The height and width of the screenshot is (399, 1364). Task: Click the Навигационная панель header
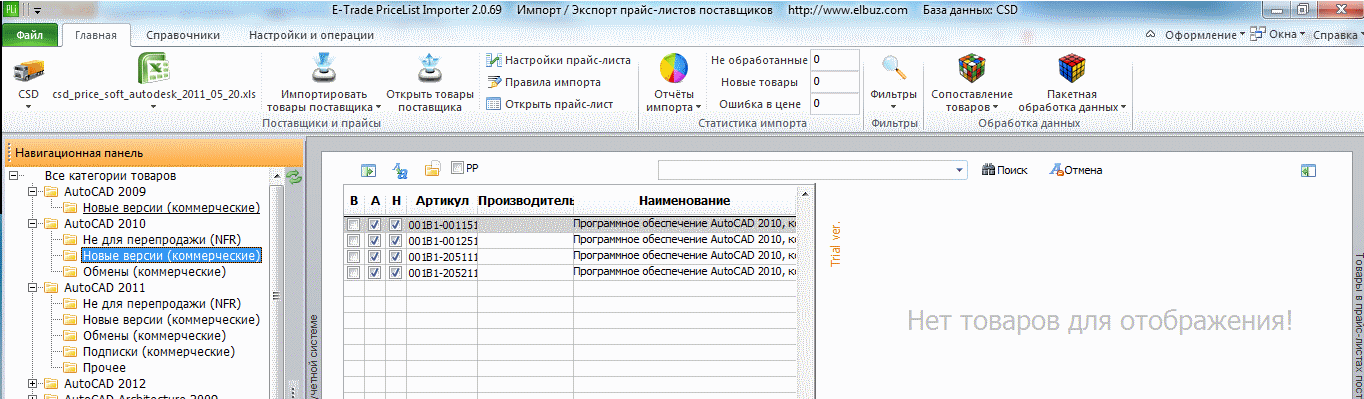tap(153, 153)
